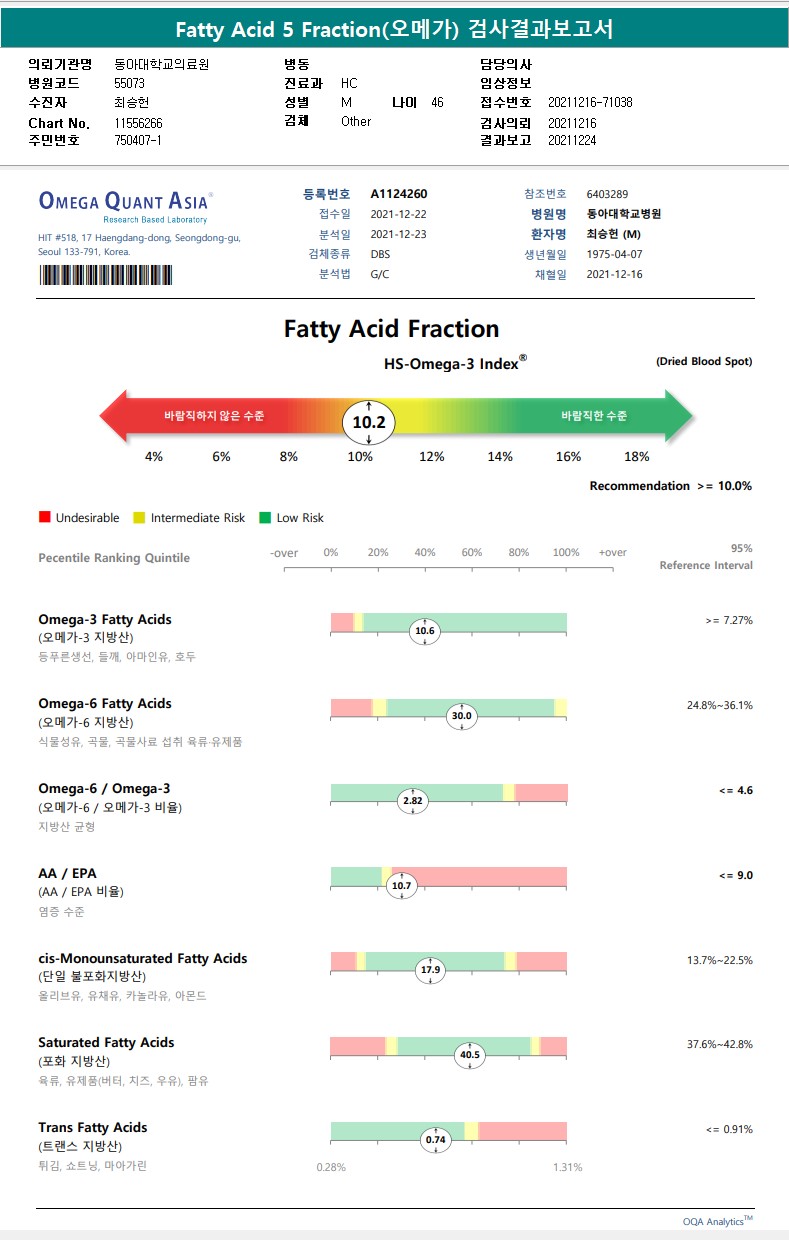The image size is (789, 1240).
Task: Select the 17.9 cis-Monounsaturated marker
Action: click(x=430, y=970)
